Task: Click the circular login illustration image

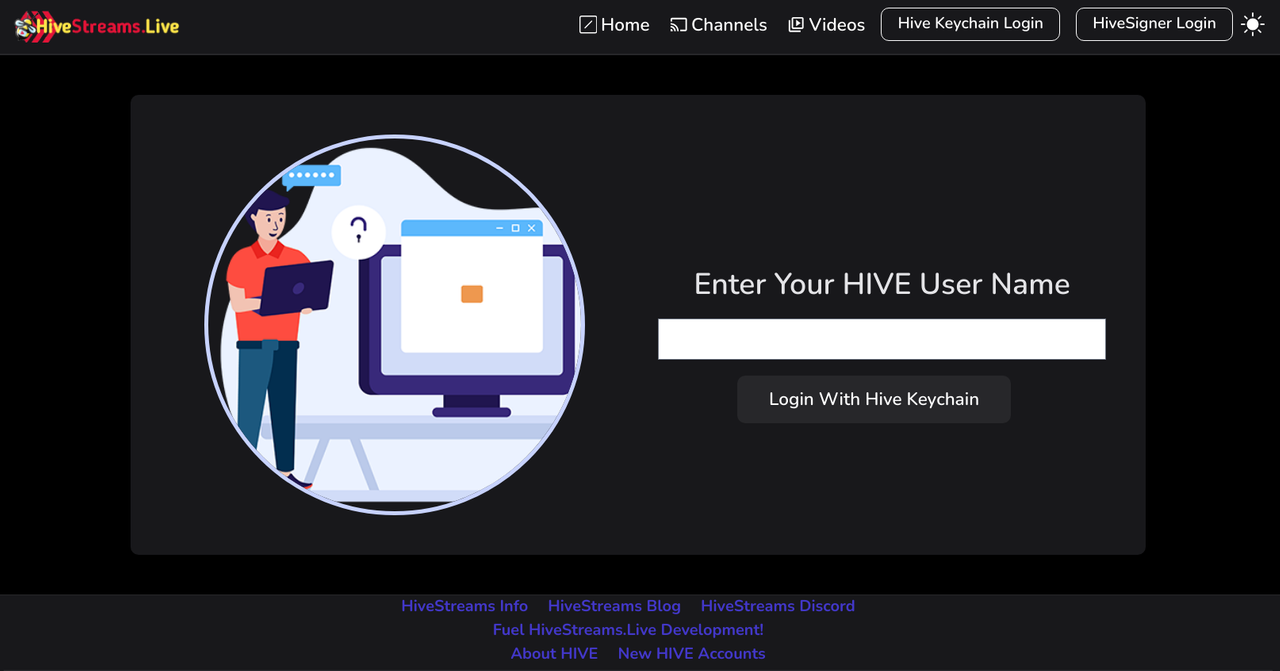Action: [x=395, y=325]
